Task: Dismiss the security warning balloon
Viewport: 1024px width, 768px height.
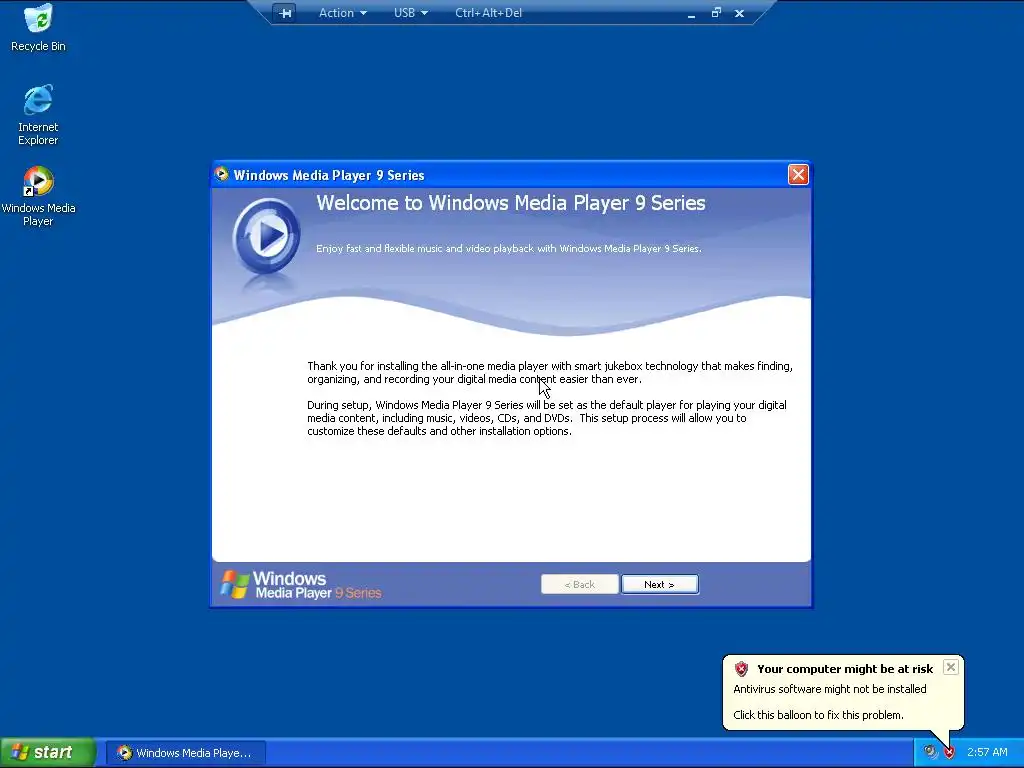Action: (x=951, y=667)
